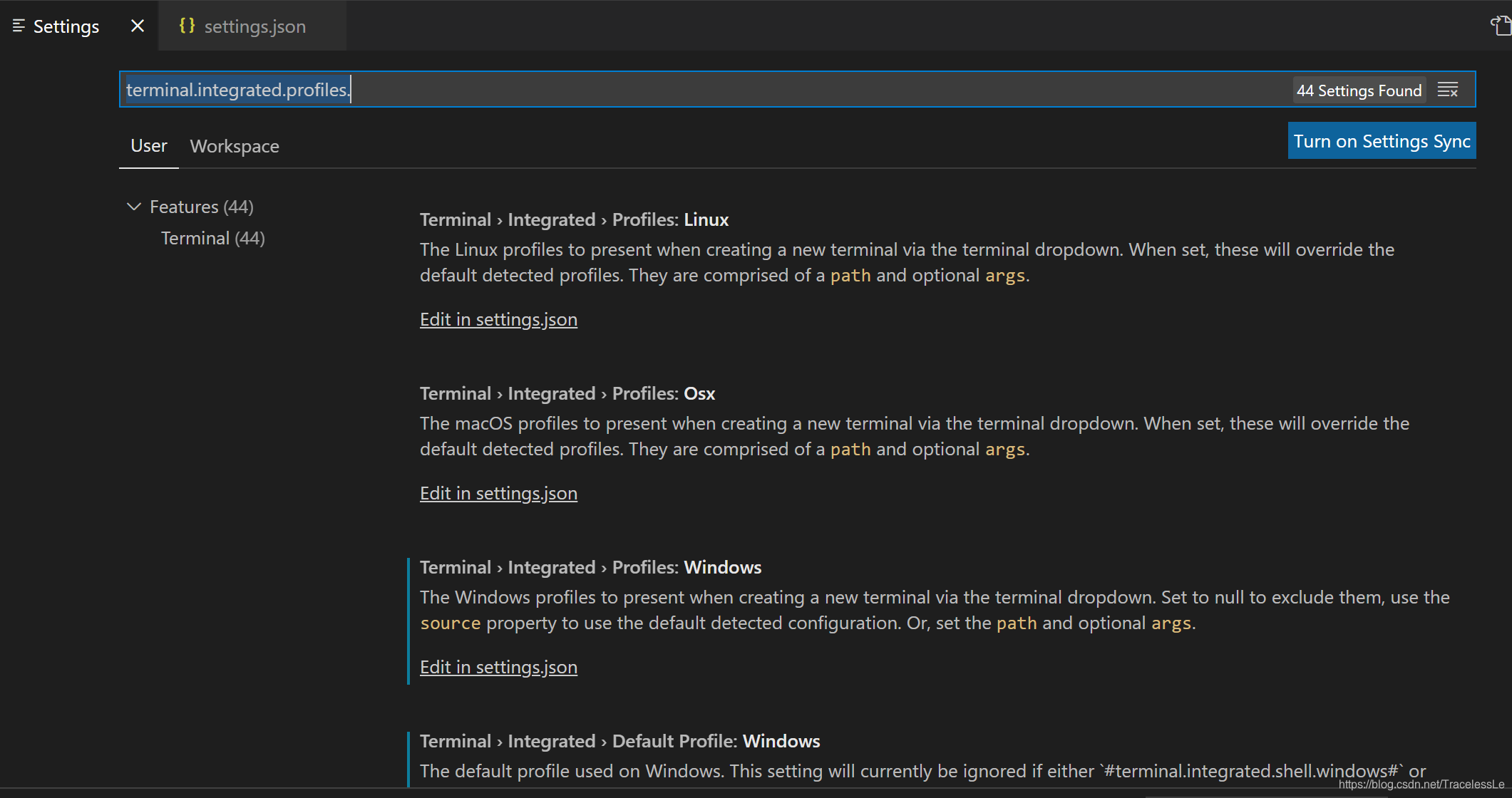Image resolution: width=1512 pixels, height=798 pixels.
Task: Click the Profiles: Windows setting heading
Action: click(590, 567)
